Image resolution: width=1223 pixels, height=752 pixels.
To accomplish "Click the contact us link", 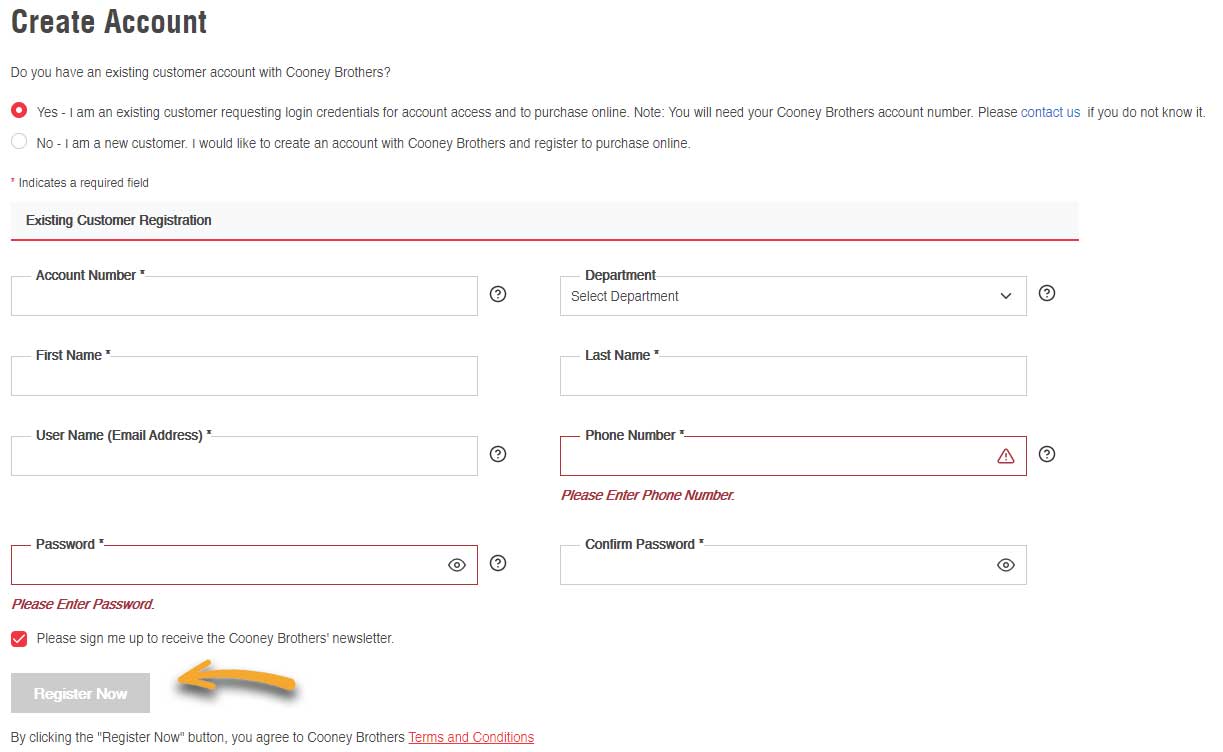I will point(1050,112).
